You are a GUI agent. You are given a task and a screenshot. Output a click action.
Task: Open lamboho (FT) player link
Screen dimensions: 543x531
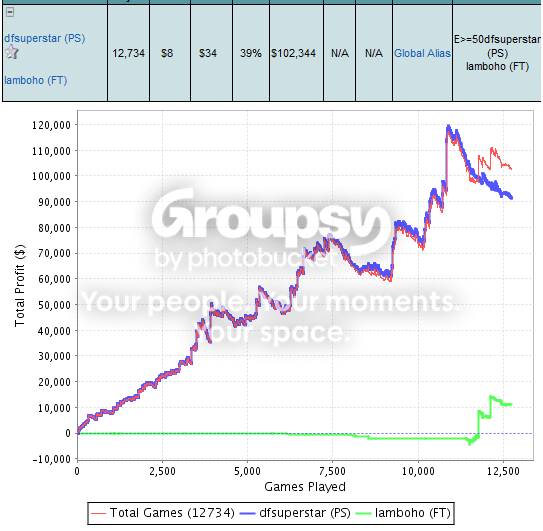click(36, 80)
